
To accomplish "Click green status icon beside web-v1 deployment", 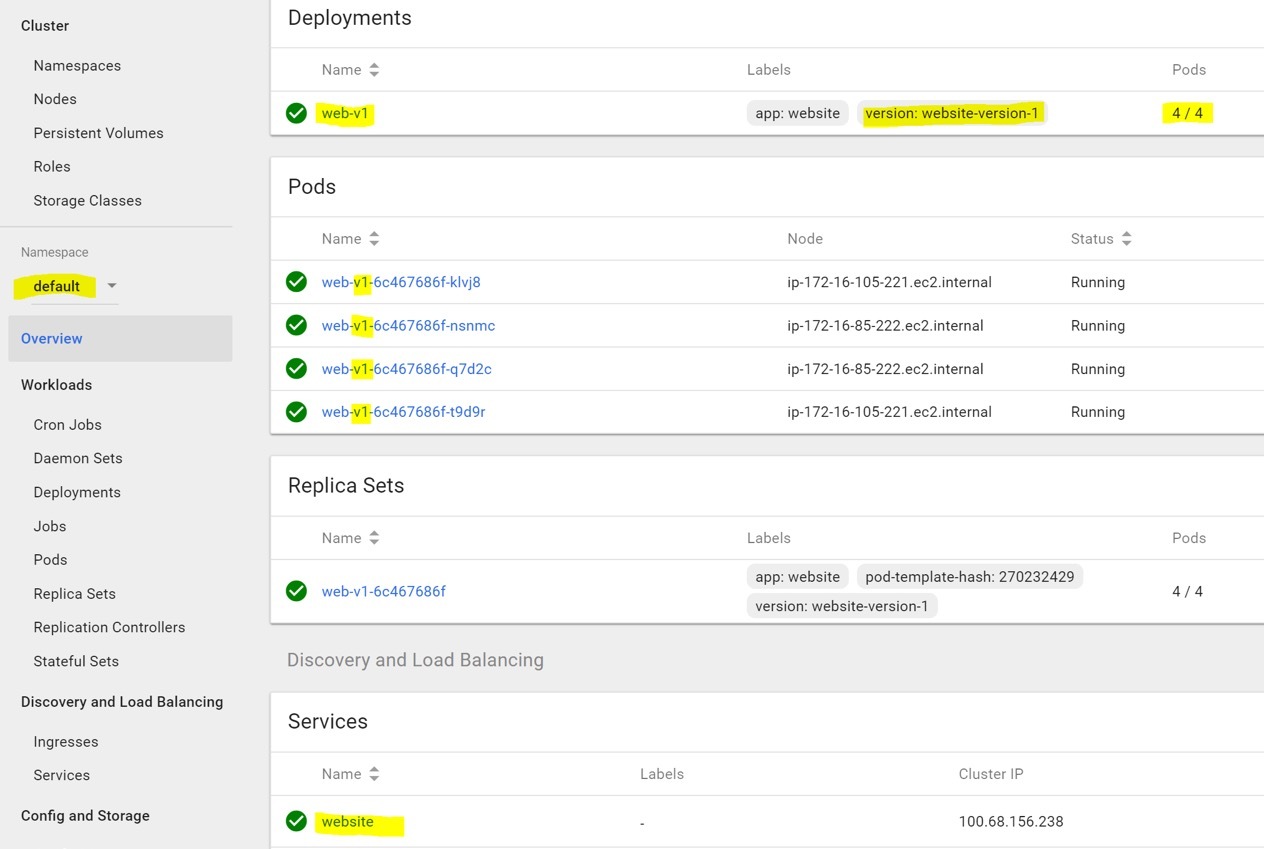I will click(296, 113).
